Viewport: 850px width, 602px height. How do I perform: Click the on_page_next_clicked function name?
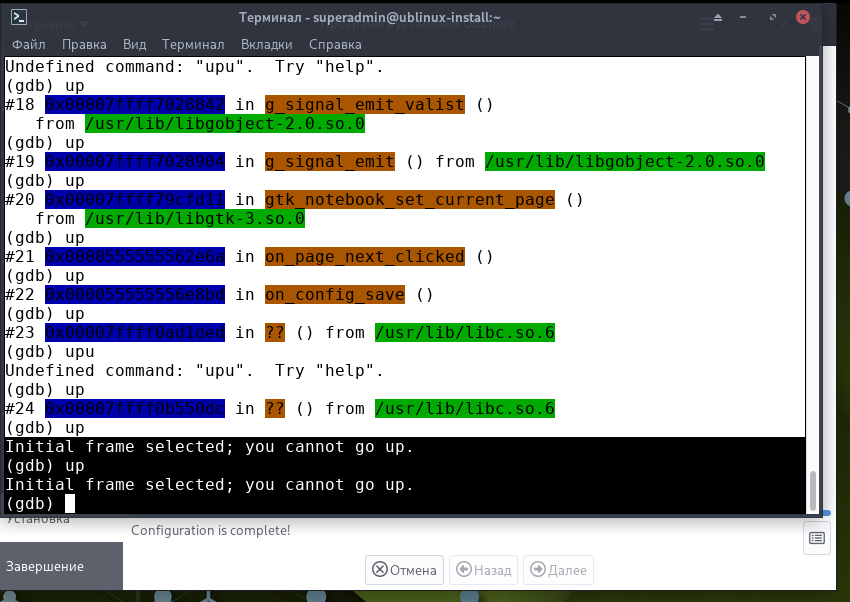(x=364, y=256)
